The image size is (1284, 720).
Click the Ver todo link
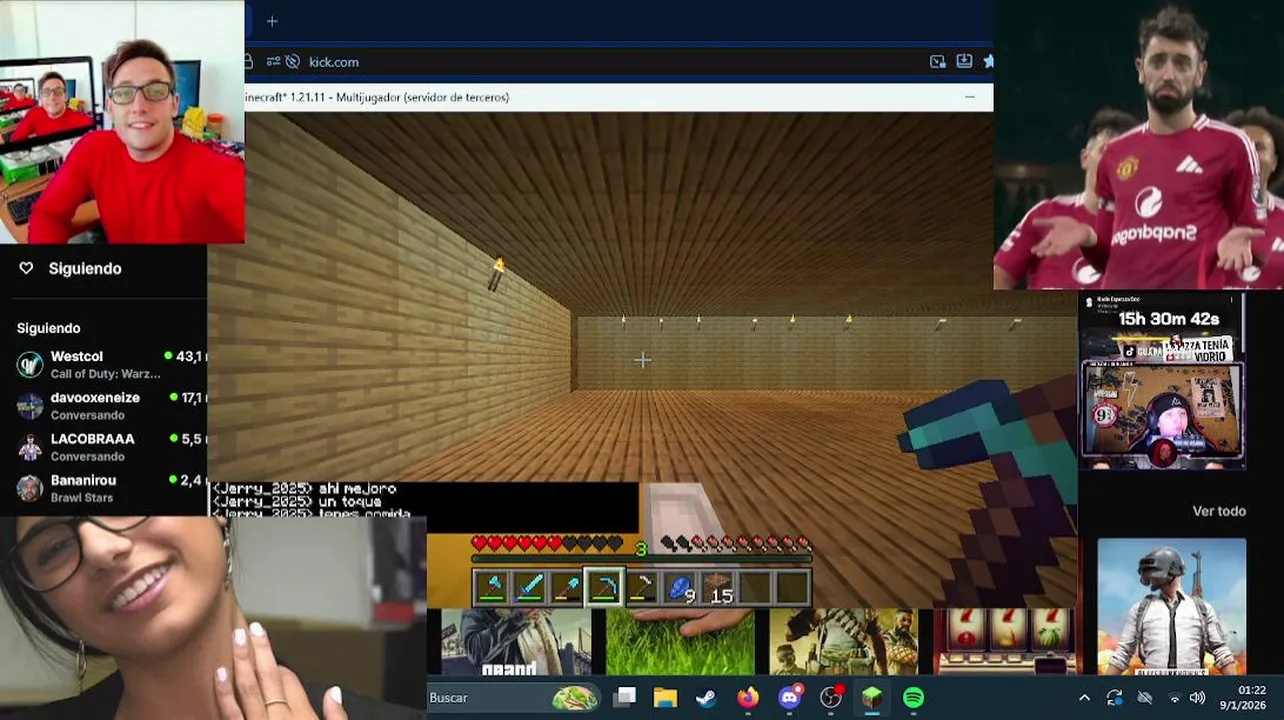tap(1219, 511)
